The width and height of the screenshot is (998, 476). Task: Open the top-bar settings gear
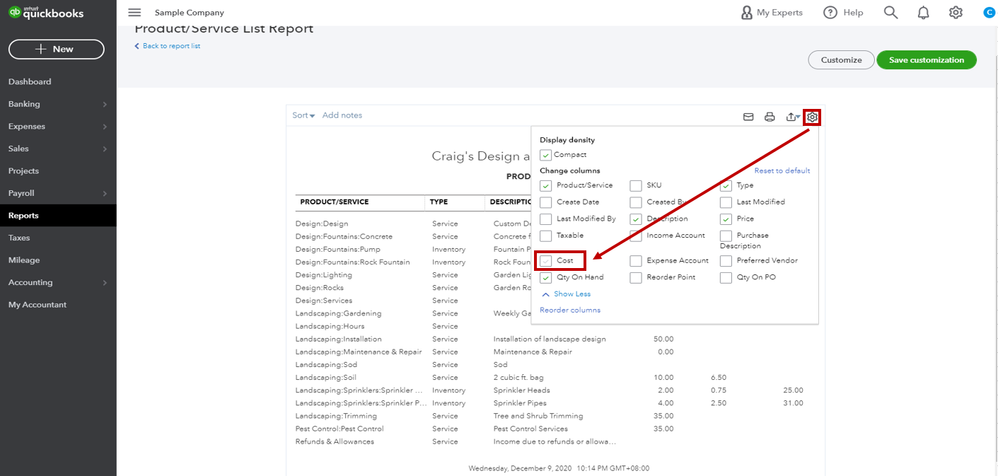click(x=955, y=13)
